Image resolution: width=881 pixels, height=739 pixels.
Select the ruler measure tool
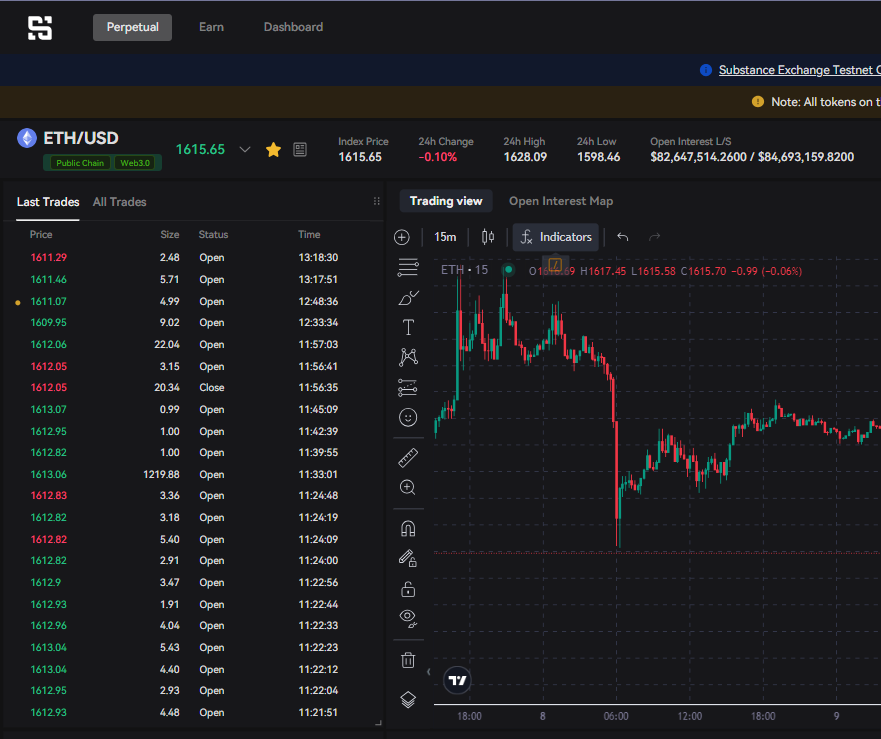pyautogui.click(x=408, y=457)
